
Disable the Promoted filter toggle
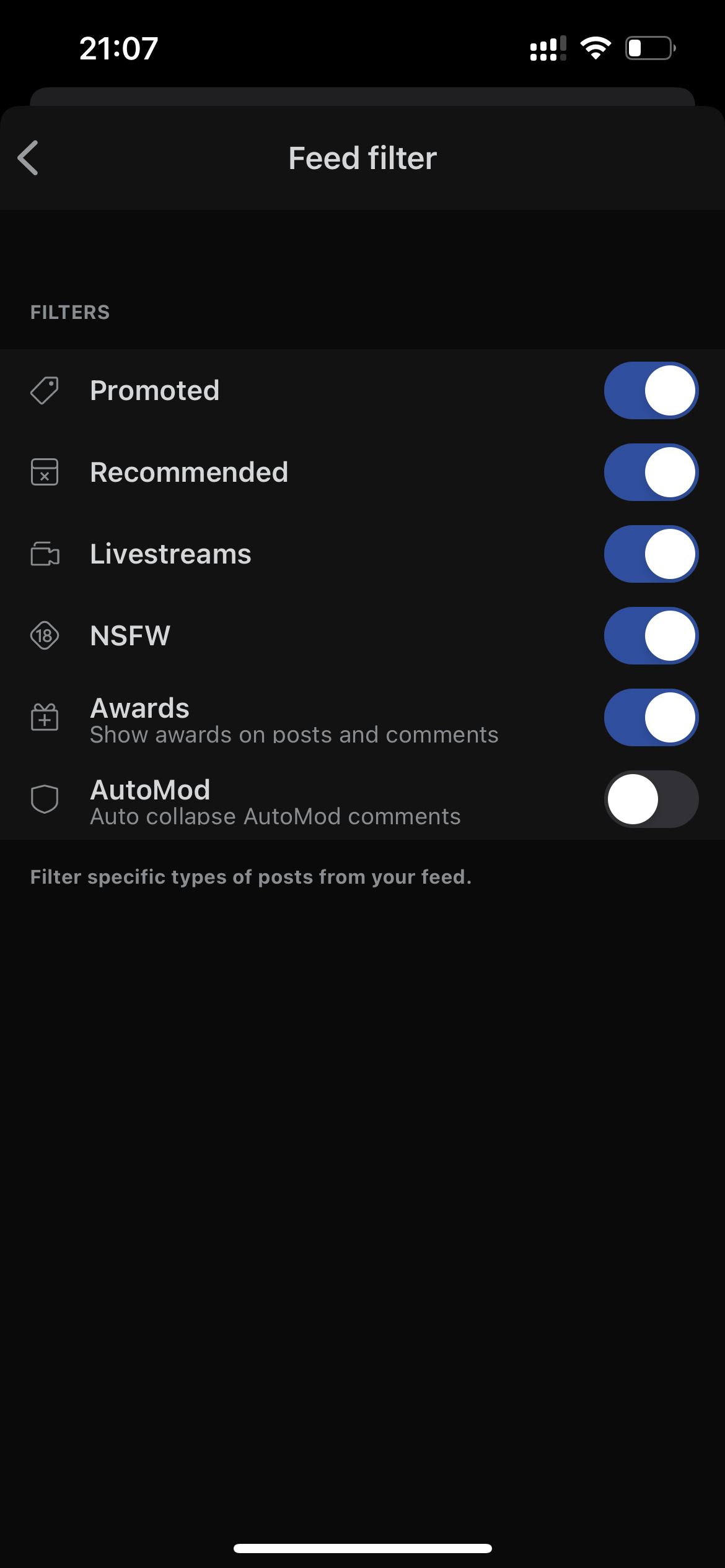tap(651, 391)
